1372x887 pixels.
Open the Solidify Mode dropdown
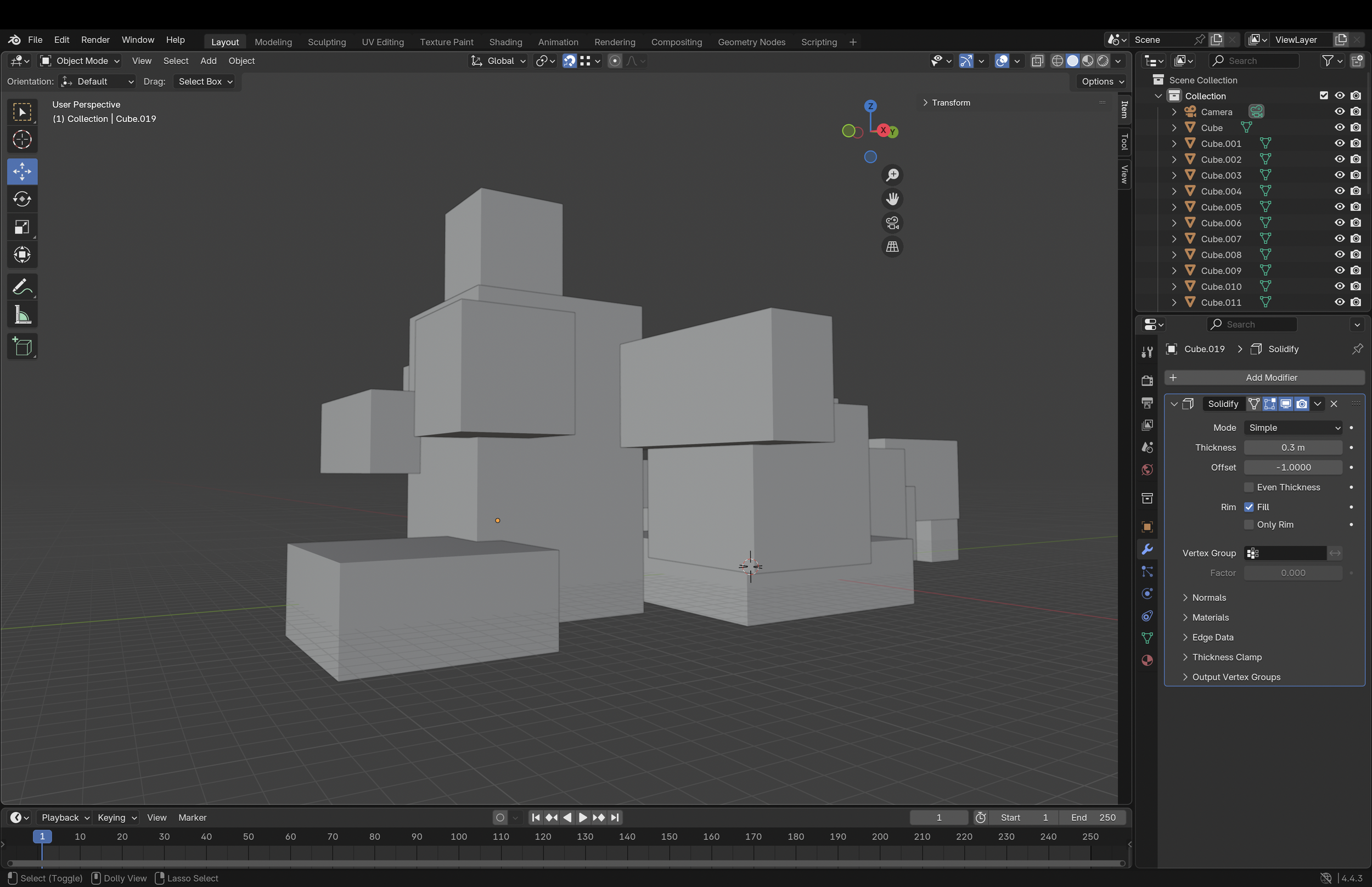pyautogui.click(x=1292, y=428)
